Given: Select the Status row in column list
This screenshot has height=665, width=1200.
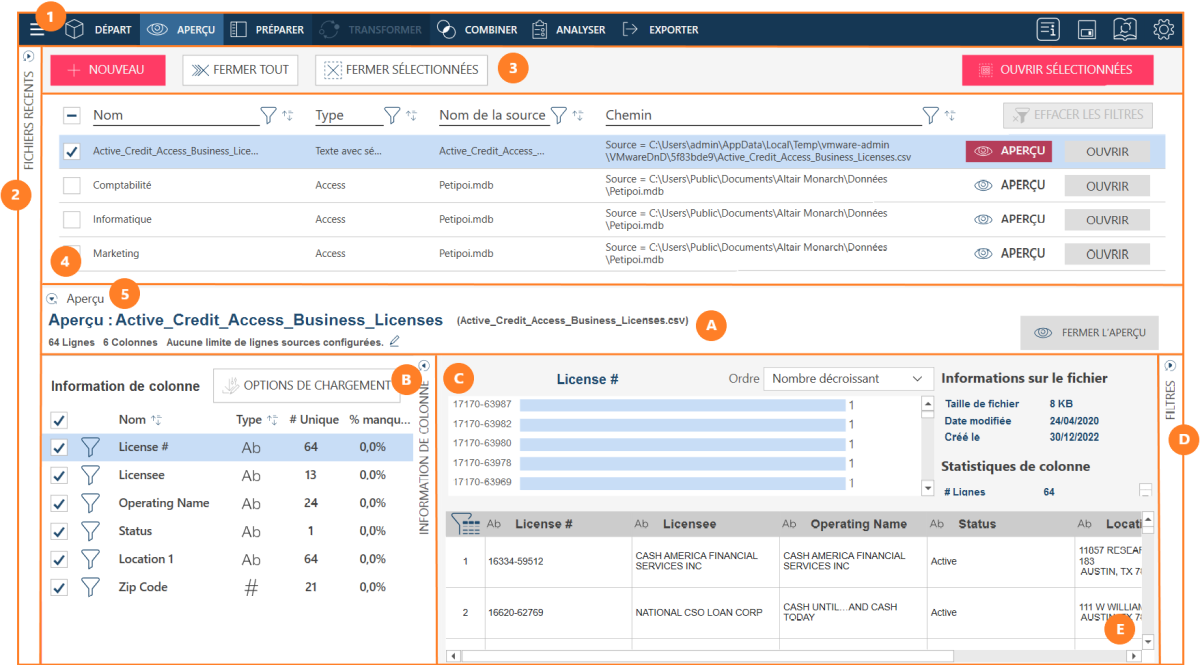Looking at the screenshot, I should (135, 531).
